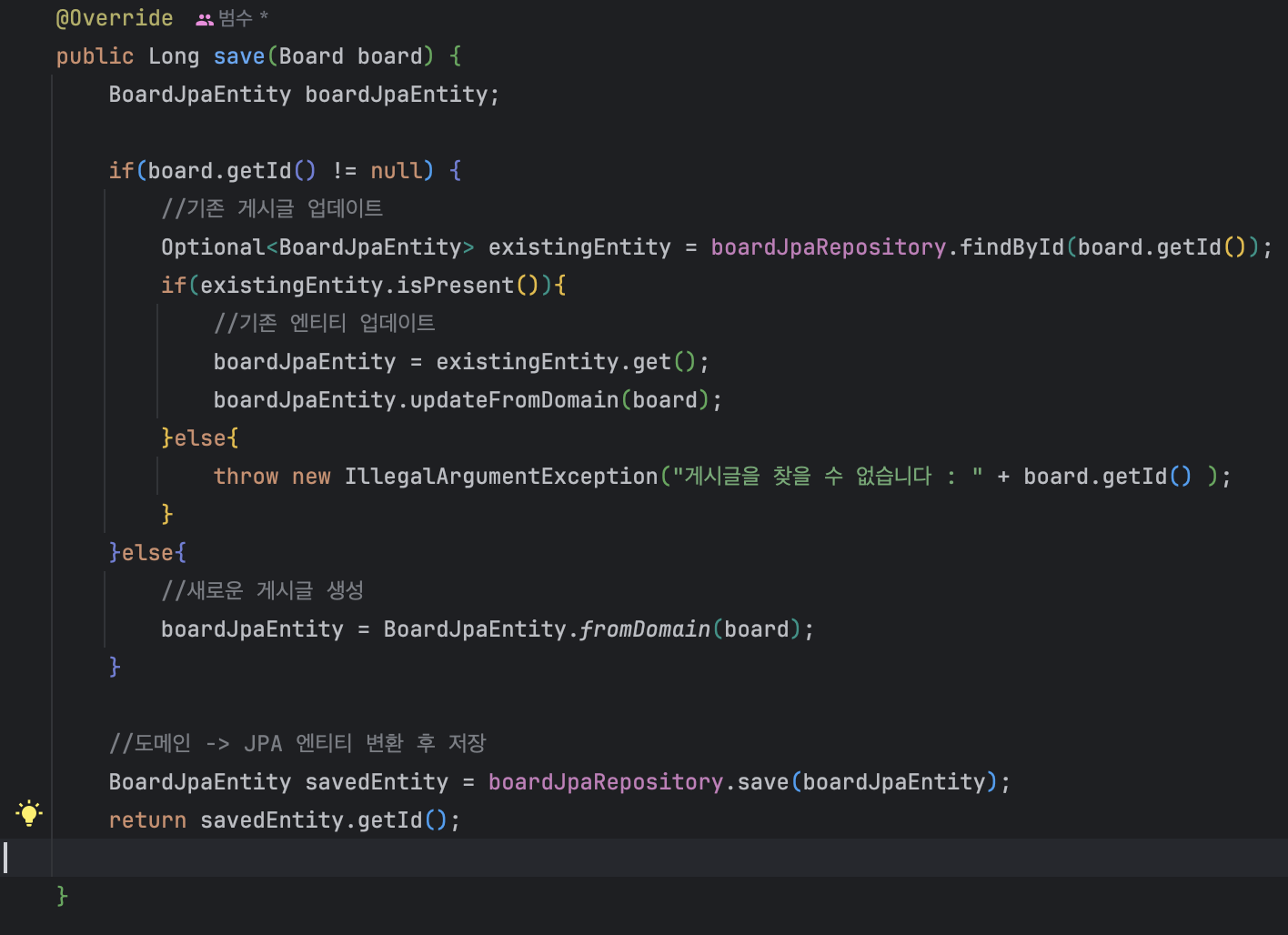Select the save method name in declaration

(x=238, y=56)
